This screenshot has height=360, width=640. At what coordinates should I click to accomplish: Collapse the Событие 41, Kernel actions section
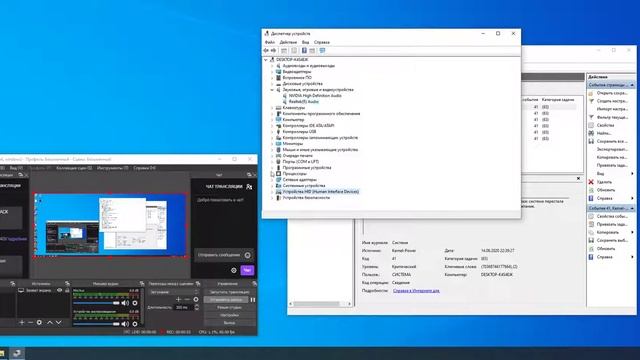click(632, 208)
